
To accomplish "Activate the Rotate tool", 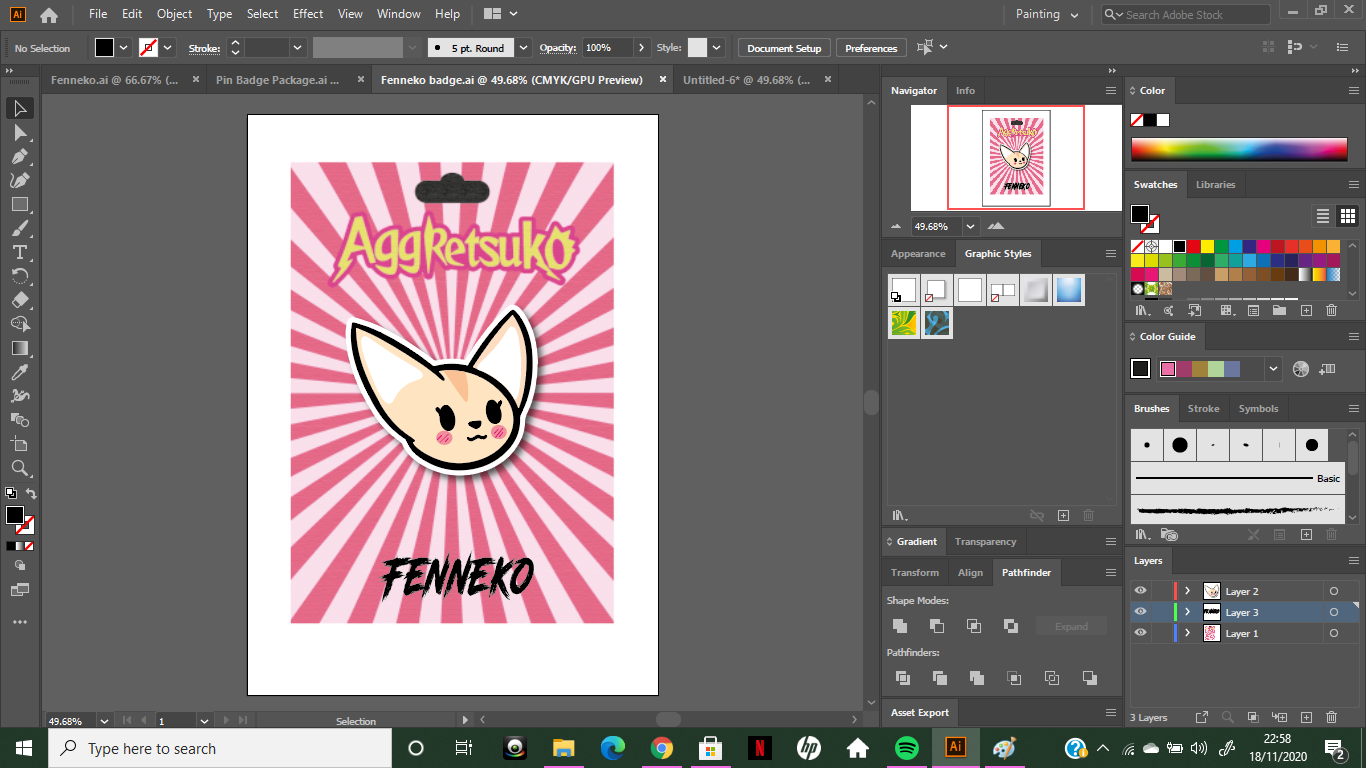I will point(20,276).
